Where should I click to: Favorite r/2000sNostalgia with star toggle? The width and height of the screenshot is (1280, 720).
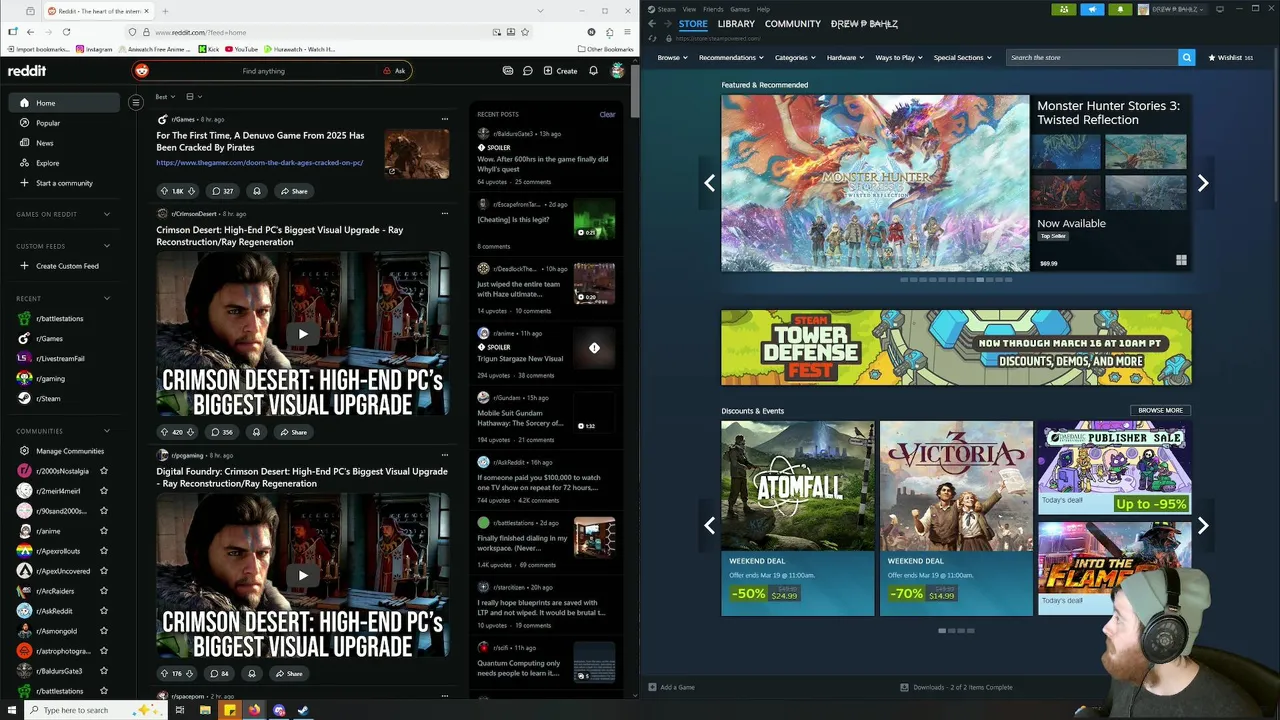click(x=104, y=471)
